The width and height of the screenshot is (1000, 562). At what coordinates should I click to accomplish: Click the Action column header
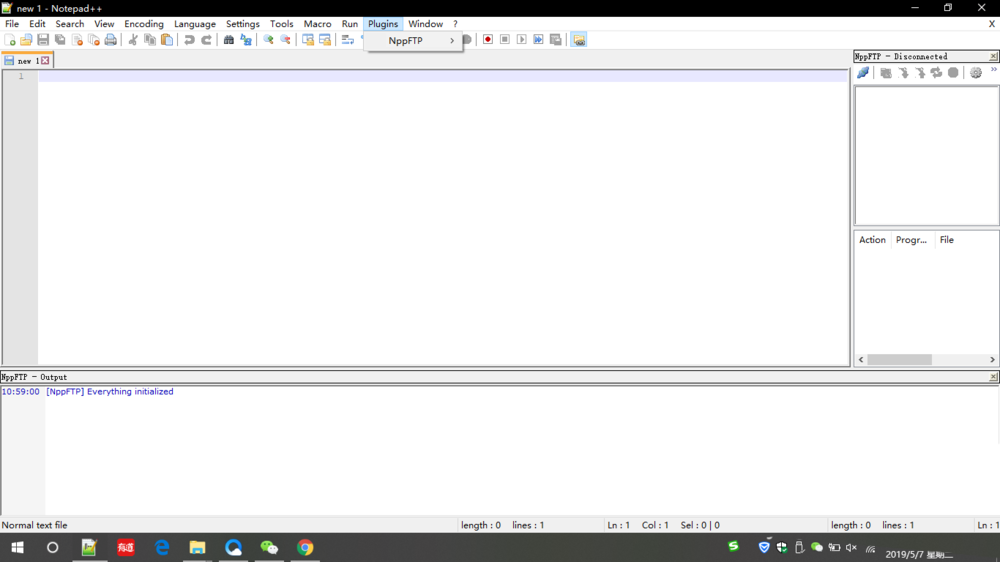click(872, 240)
